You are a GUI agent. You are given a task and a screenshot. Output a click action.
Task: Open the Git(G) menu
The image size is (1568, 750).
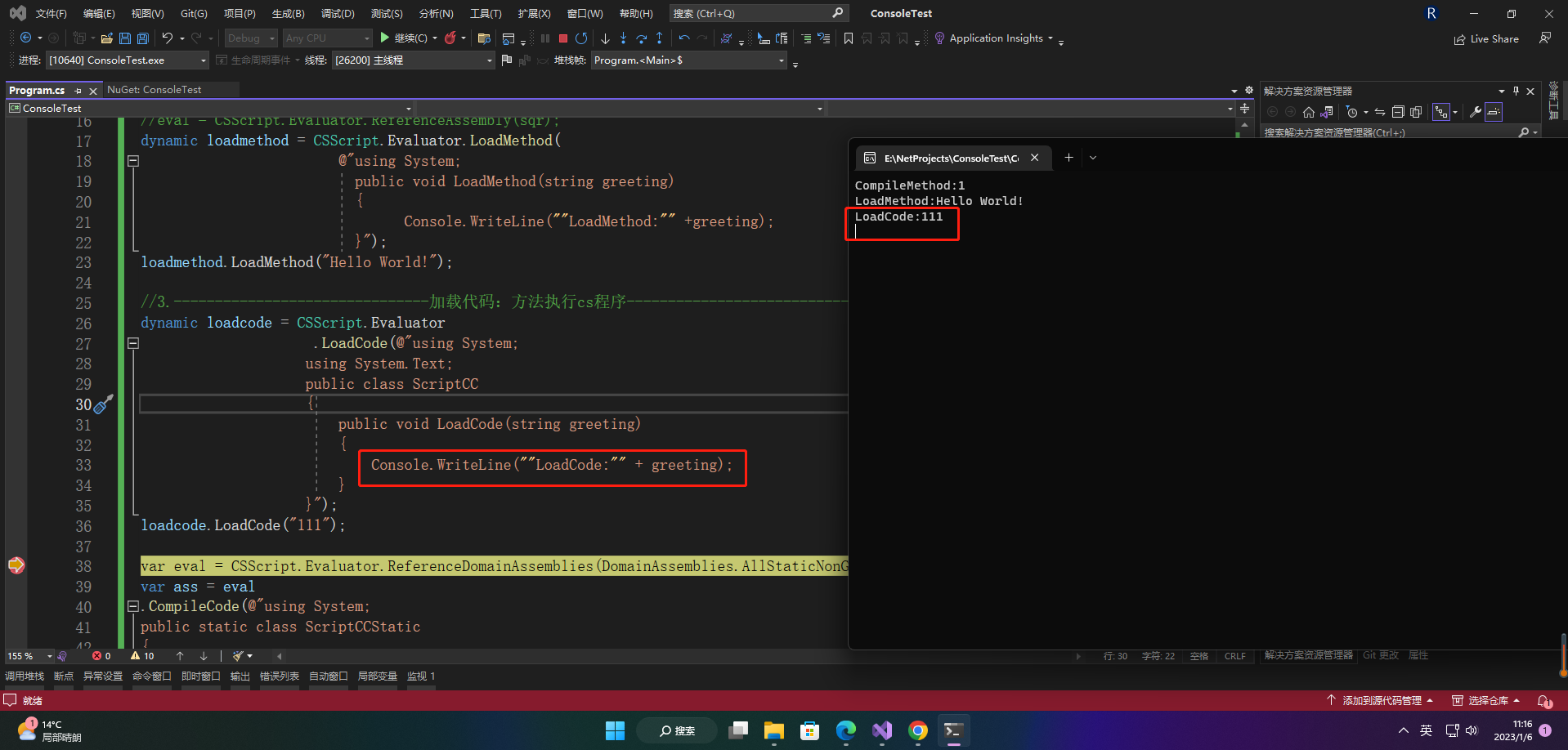[x=194, y=14]
